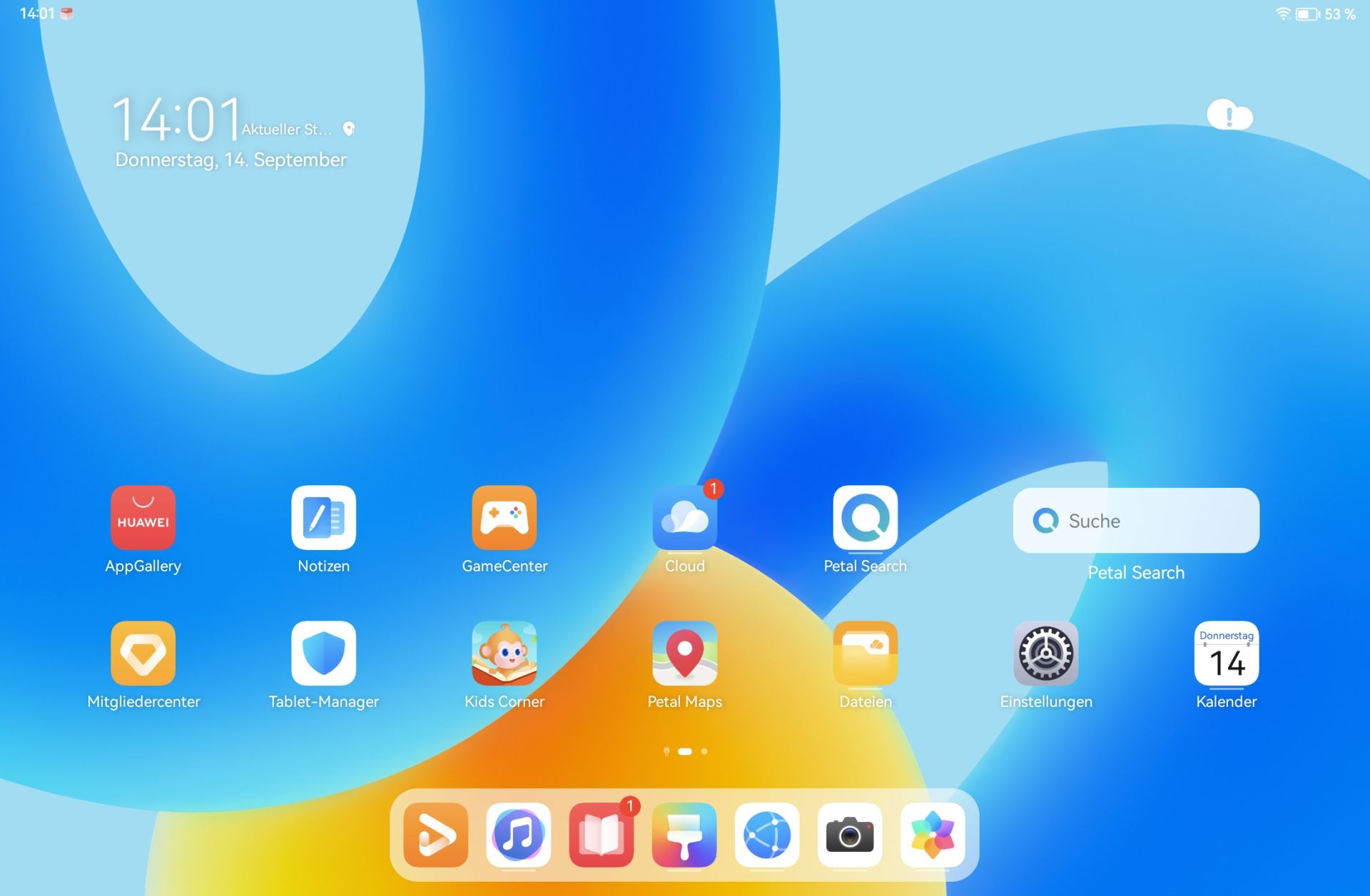The height and width of the screenshot is (896, 1370).
Task: Tap the battery status indicator
Action: 1314,14
